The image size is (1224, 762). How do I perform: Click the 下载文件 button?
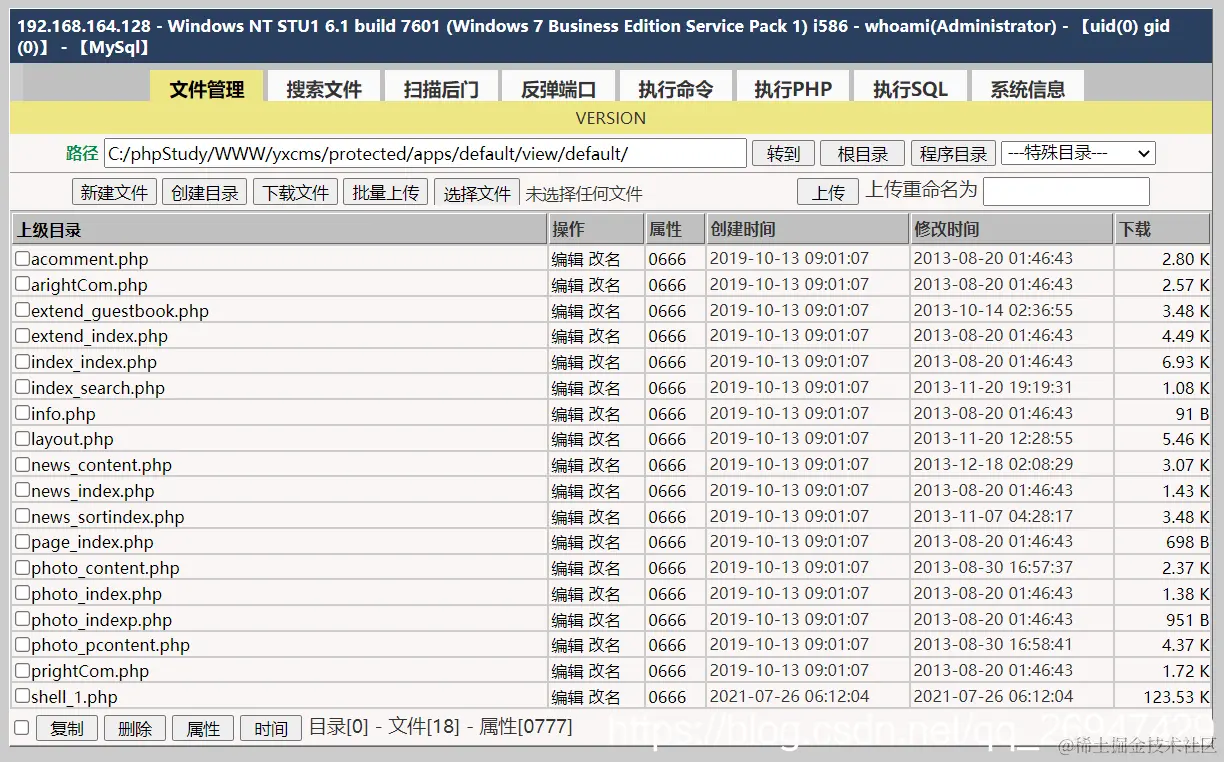click(295, 192)
